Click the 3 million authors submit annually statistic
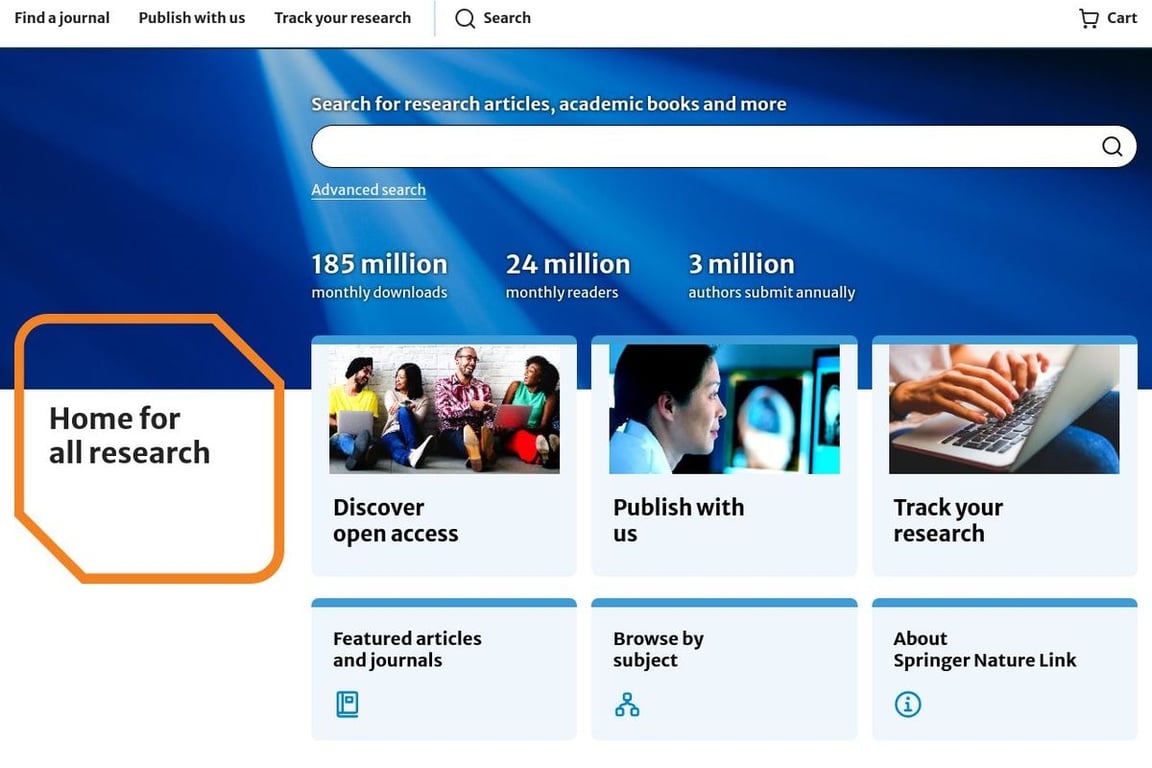Viewport: 1152px width, 768px height. [x=771, y=276]
